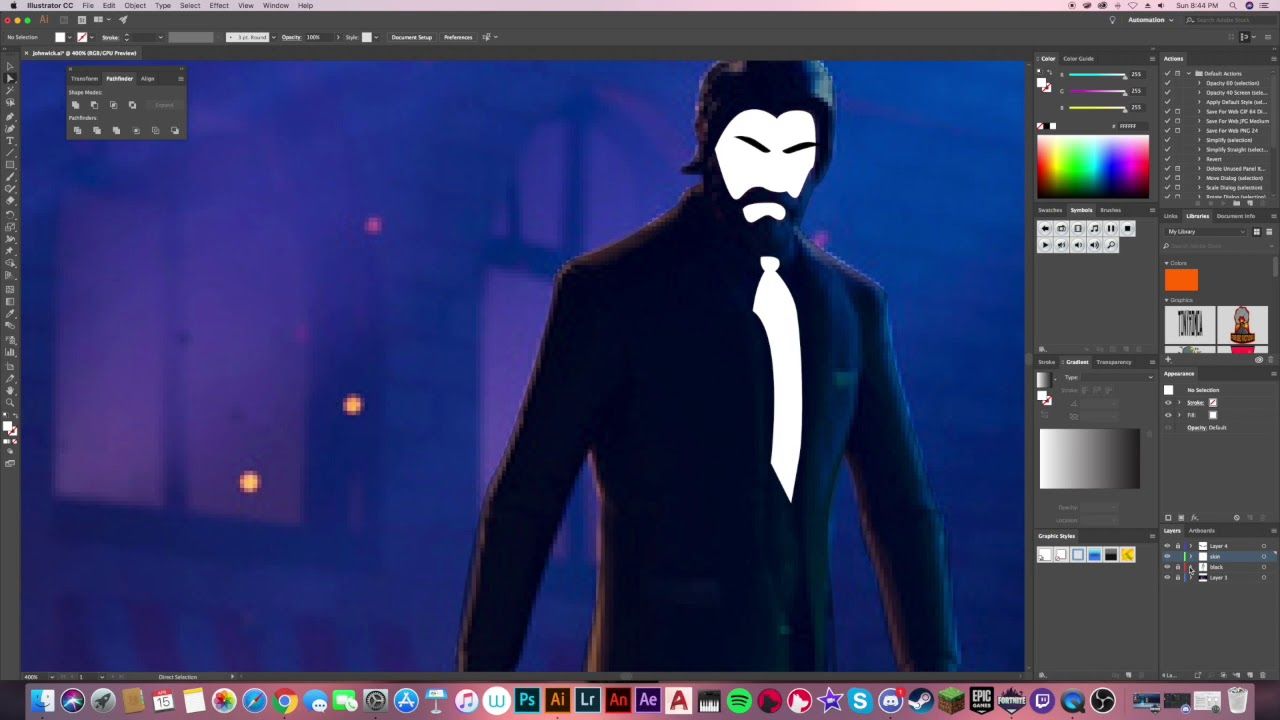The height and width of the screenshot is (720, 1280).
Task: Click the Minus Back pathfinder icon
Action: tap(174, 130)
